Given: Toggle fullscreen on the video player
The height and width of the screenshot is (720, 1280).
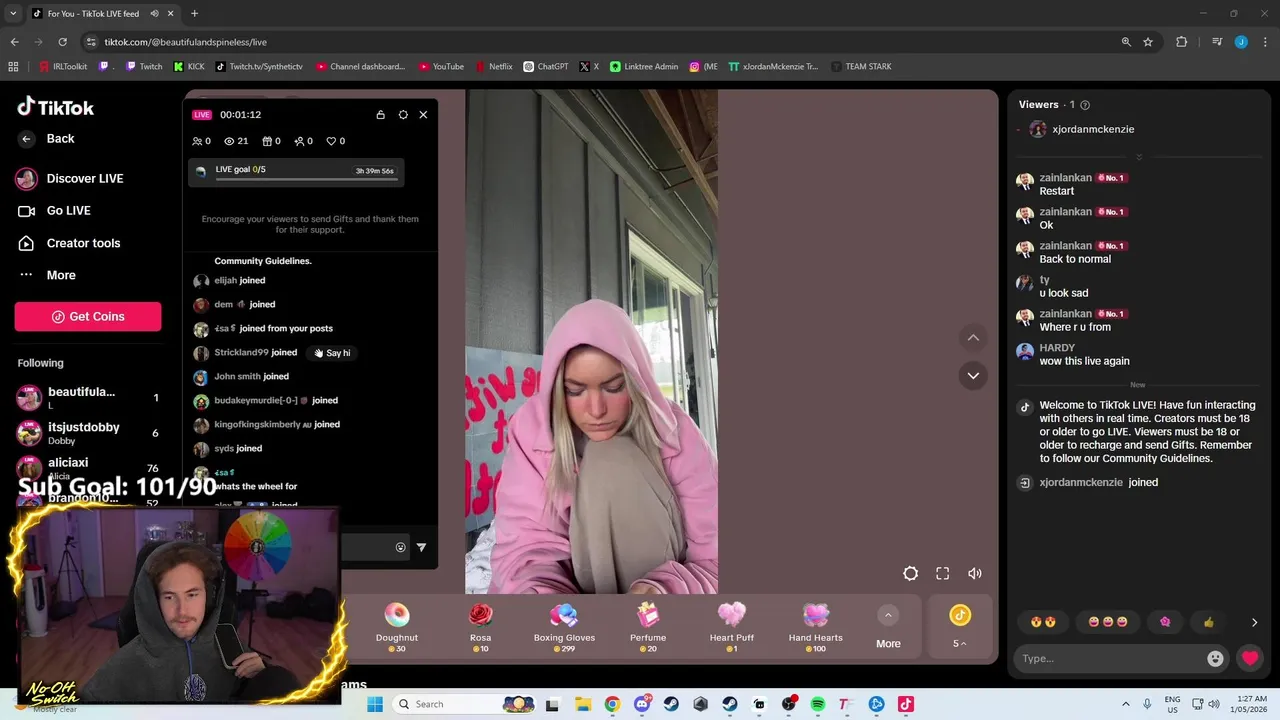Looking at the screenshot, I should [942, 573].
